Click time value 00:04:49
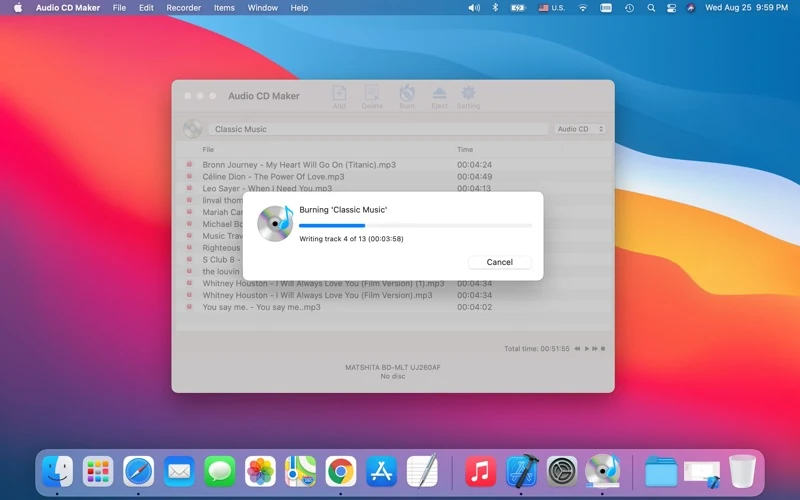Image resolution: width=800 pixels, height=500 pixels. pos(474,177)
